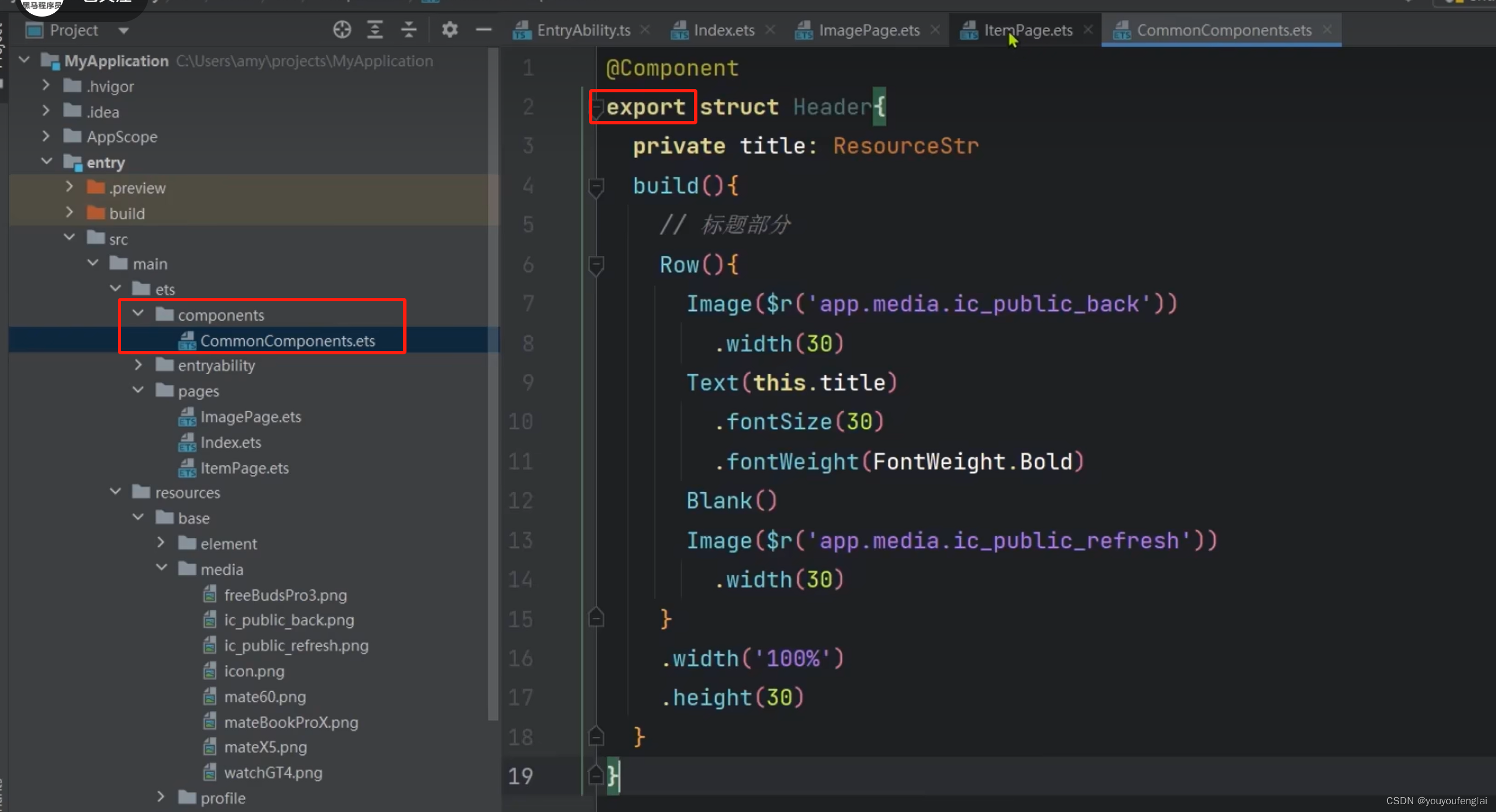Hide the Project panel with minus icon
The width and height of the screenshot is (1496, 812).
point(483,30)
